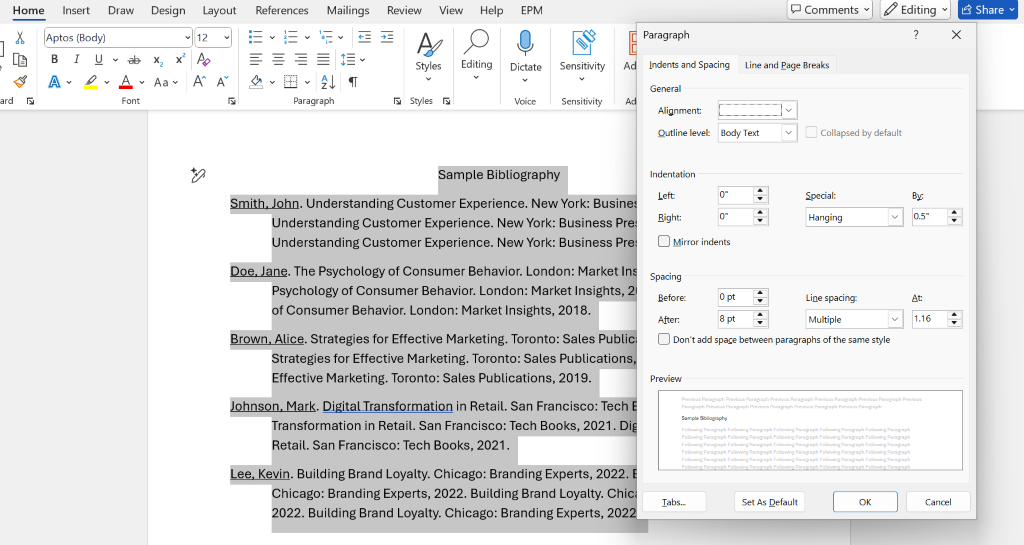This screenshot has height=545, width=1024.
Task: Click the line spacing At field
Action: [929, 319]
